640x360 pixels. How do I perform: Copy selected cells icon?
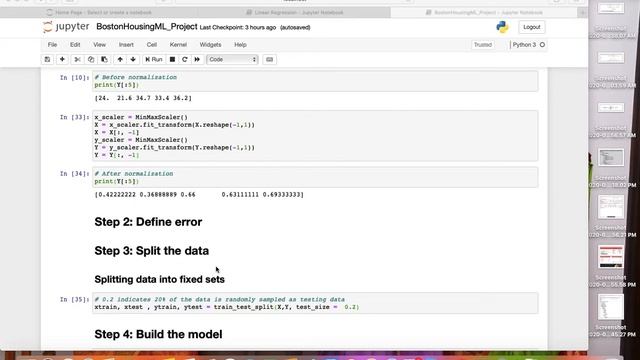coord(91,60)
